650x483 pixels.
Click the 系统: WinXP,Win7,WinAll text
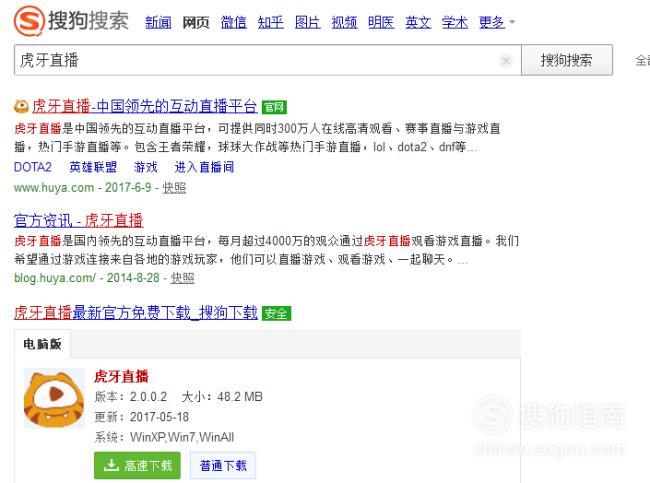point(164,437)
